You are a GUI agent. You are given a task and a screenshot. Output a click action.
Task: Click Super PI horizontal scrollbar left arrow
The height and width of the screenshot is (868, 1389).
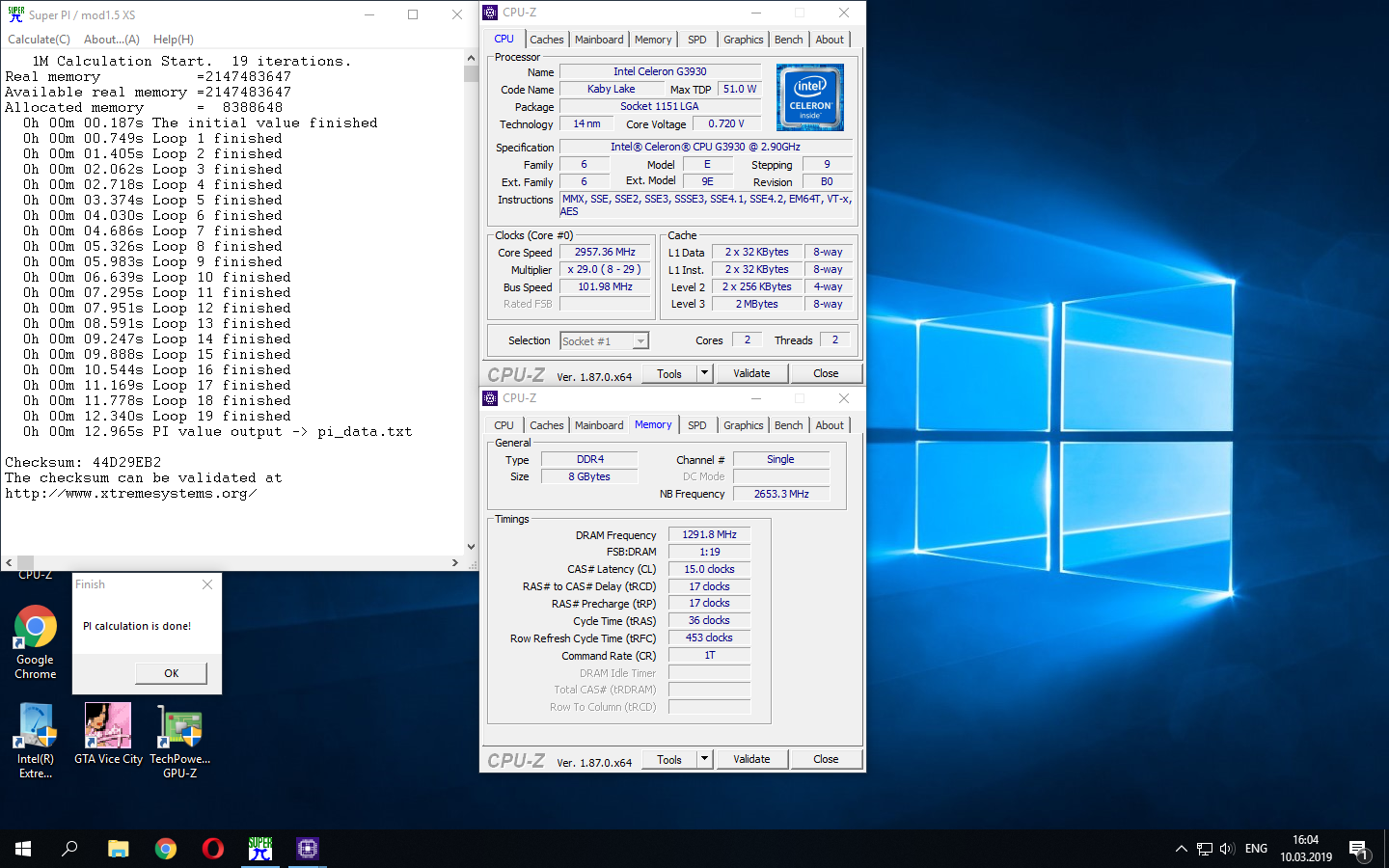9,562
